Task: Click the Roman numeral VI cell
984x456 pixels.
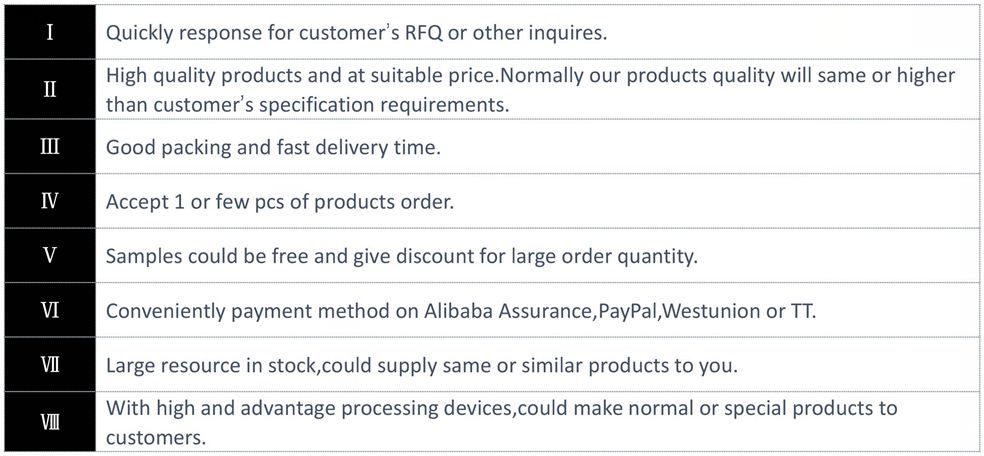Action: pos(49,310)
